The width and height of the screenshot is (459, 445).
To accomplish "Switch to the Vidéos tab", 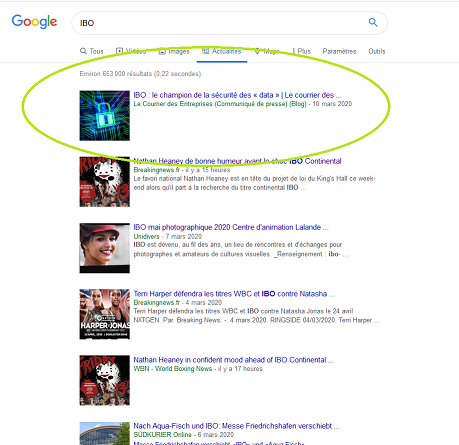I will click(x=131, y=51).
